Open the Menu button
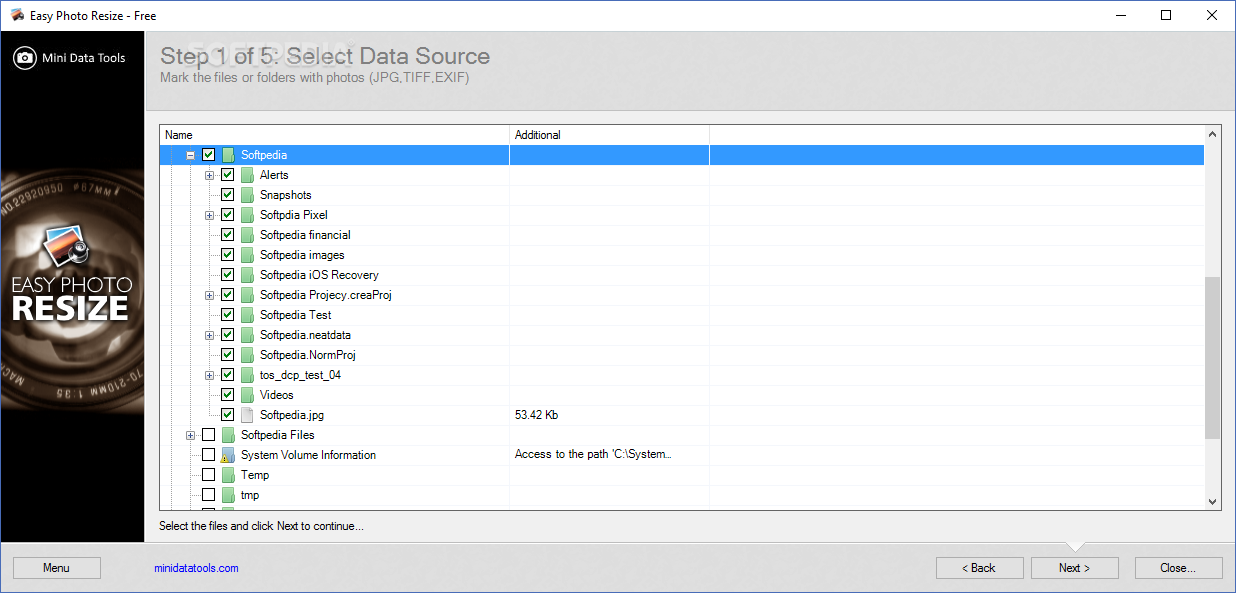1236x593 pixels. pos(57,568)
